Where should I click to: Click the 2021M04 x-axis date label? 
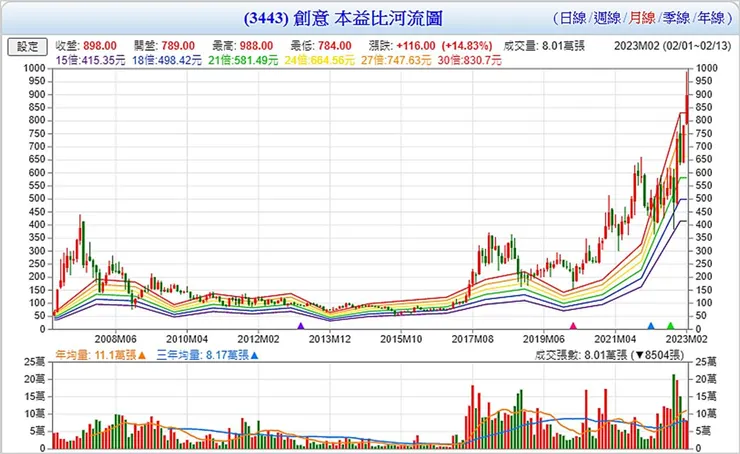pos(615,339)
